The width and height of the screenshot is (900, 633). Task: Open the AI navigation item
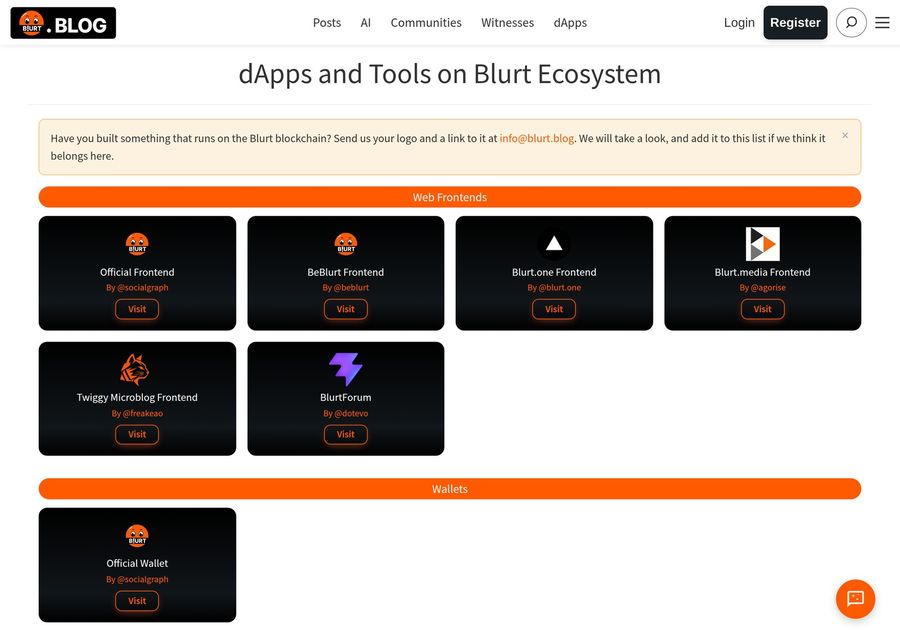tap(366, 23)
